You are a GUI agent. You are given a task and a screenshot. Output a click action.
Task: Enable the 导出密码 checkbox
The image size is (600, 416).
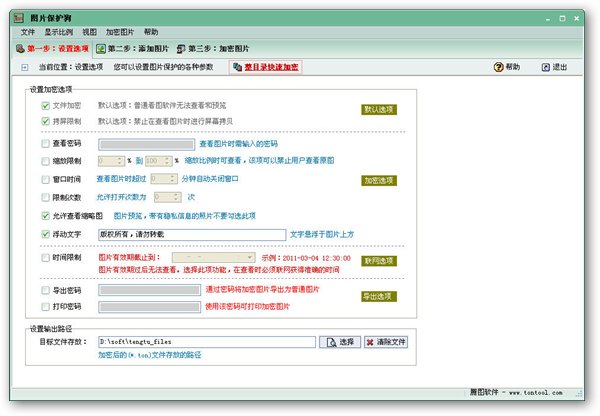46,290
